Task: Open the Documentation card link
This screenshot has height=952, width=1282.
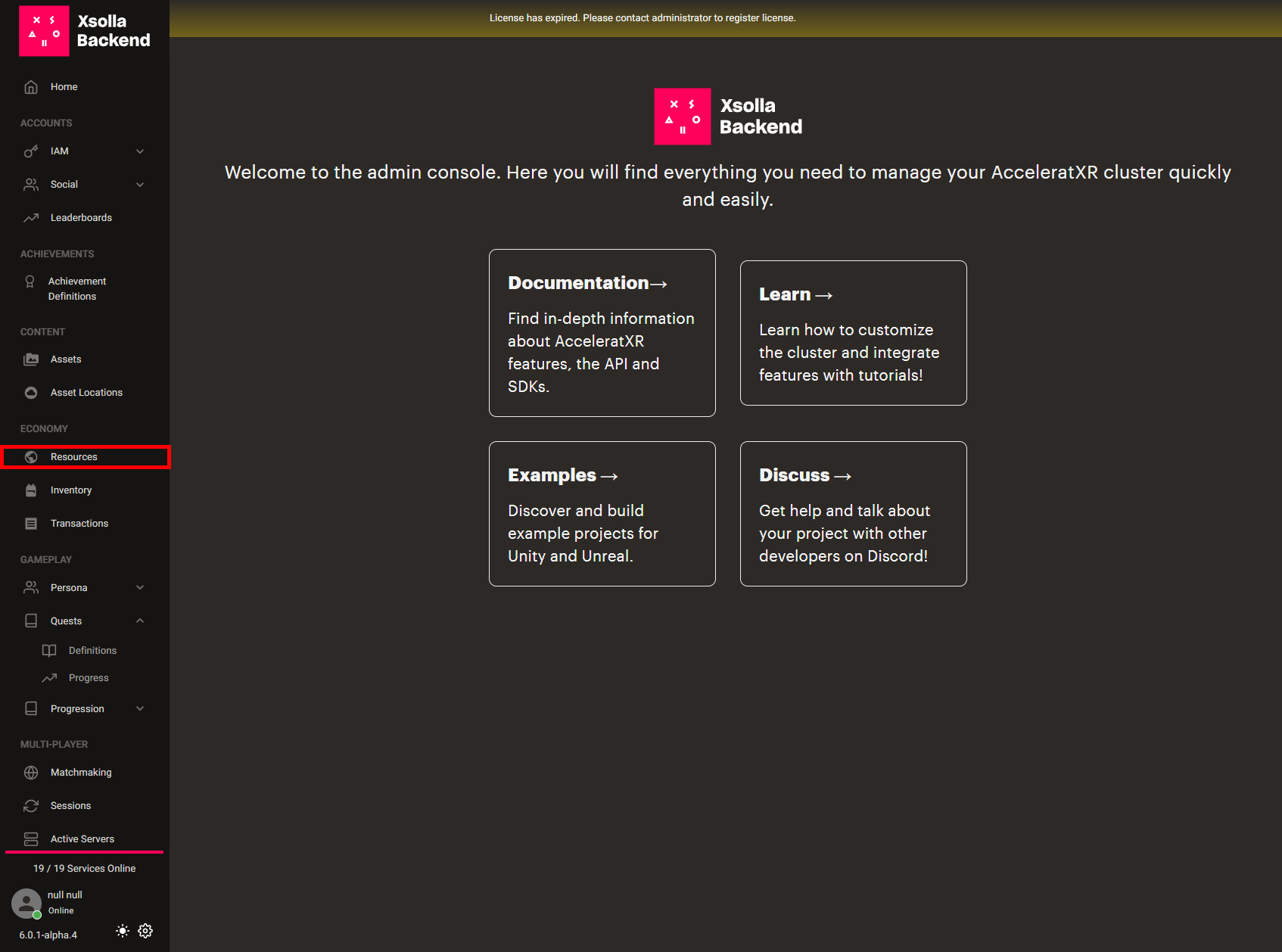Action: (x=602, y=333)
